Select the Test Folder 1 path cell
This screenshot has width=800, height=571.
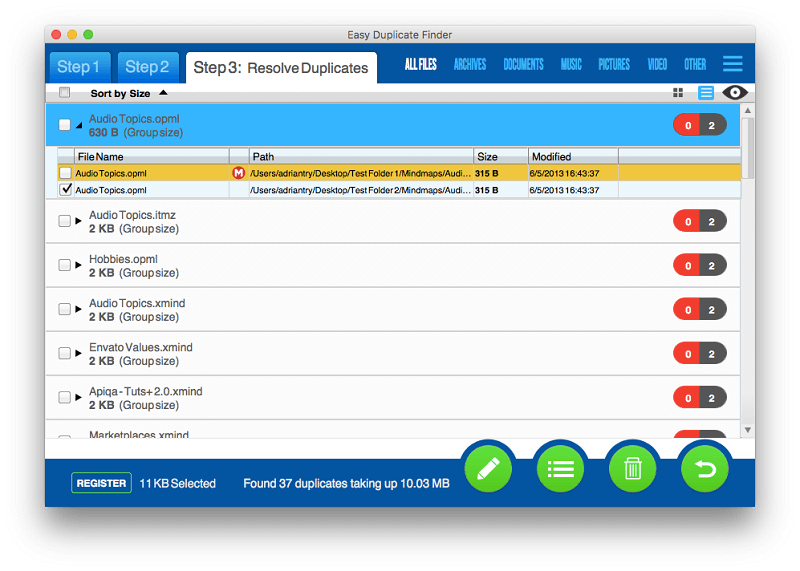click(x=361, y=173)
